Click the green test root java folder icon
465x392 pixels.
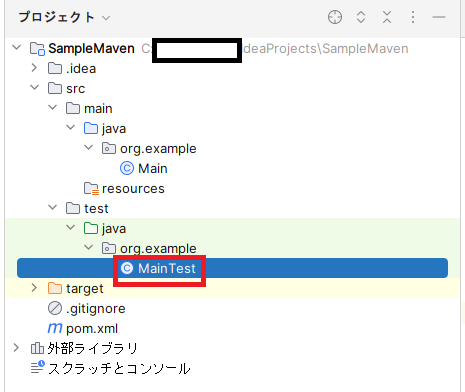91,228
